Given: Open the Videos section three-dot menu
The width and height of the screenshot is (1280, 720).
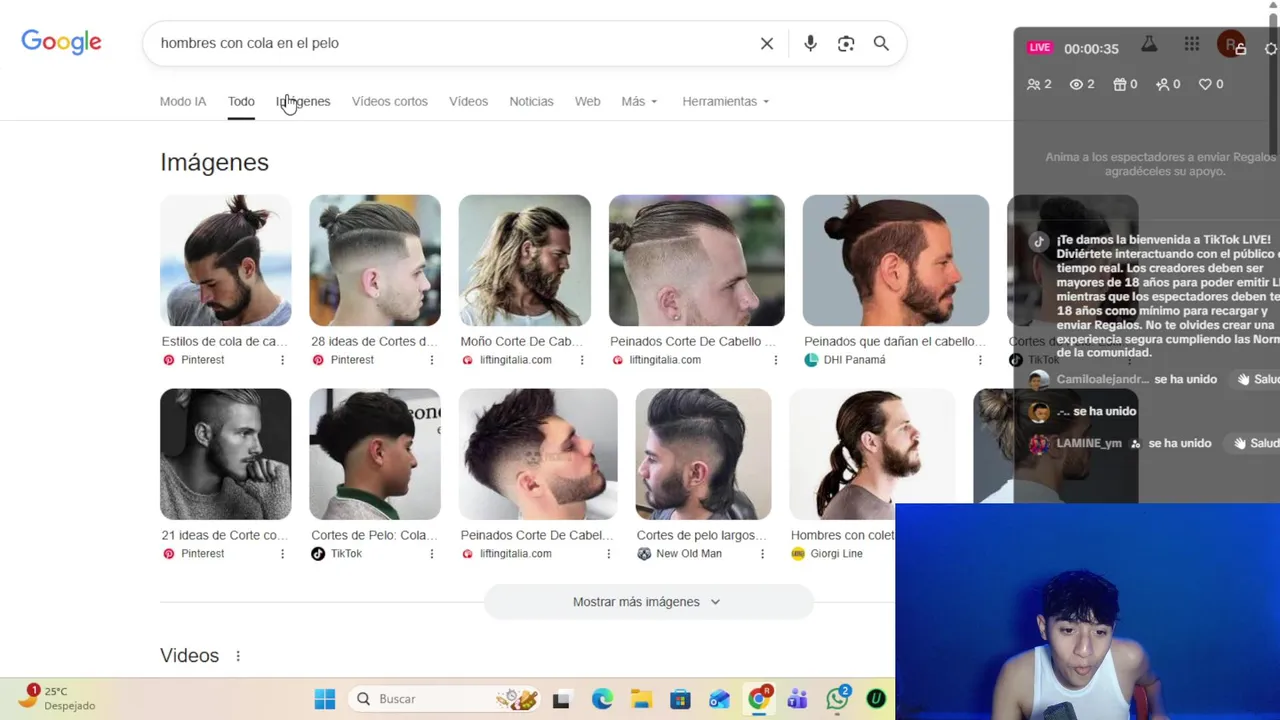Looking at the screenshot, I should click(x=238, y=656).
